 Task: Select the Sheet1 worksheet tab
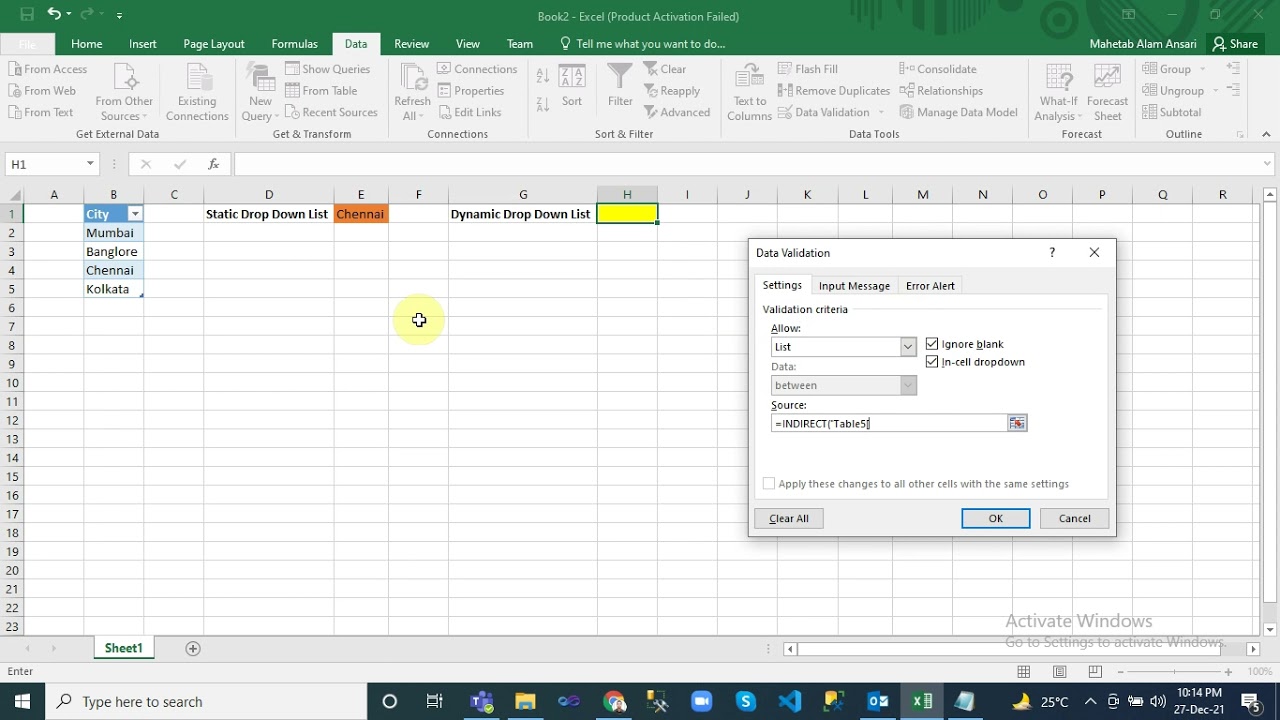124,648
